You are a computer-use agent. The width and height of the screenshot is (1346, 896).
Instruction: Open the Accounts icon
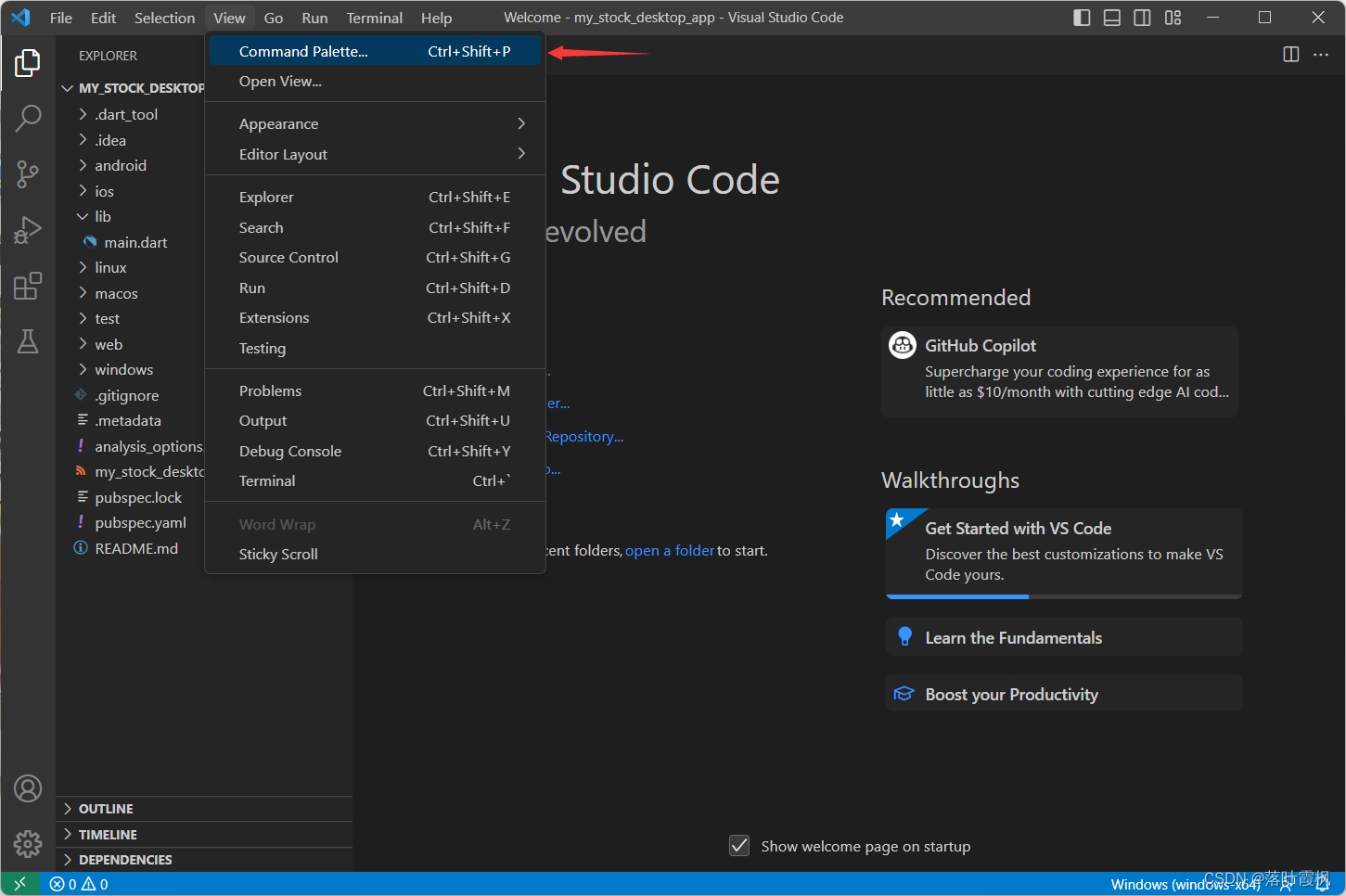(28, 788)
